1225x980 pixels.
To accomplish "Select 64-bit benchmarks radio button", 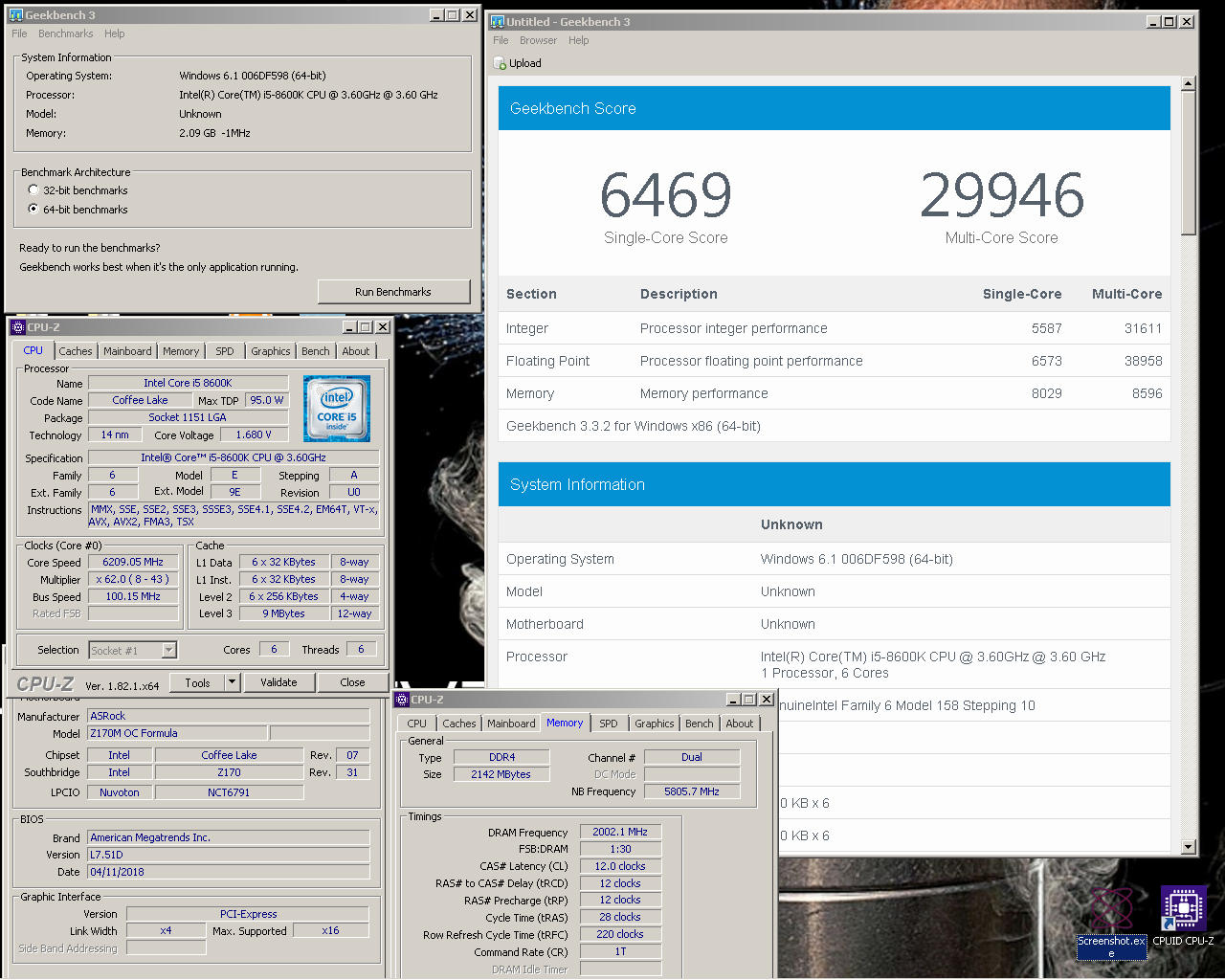I will [x=33, y=209].
